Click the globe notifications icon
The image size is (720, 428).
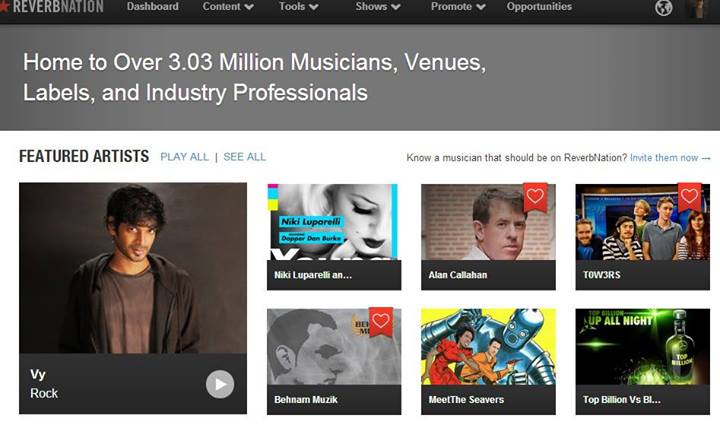click(663, 7)
